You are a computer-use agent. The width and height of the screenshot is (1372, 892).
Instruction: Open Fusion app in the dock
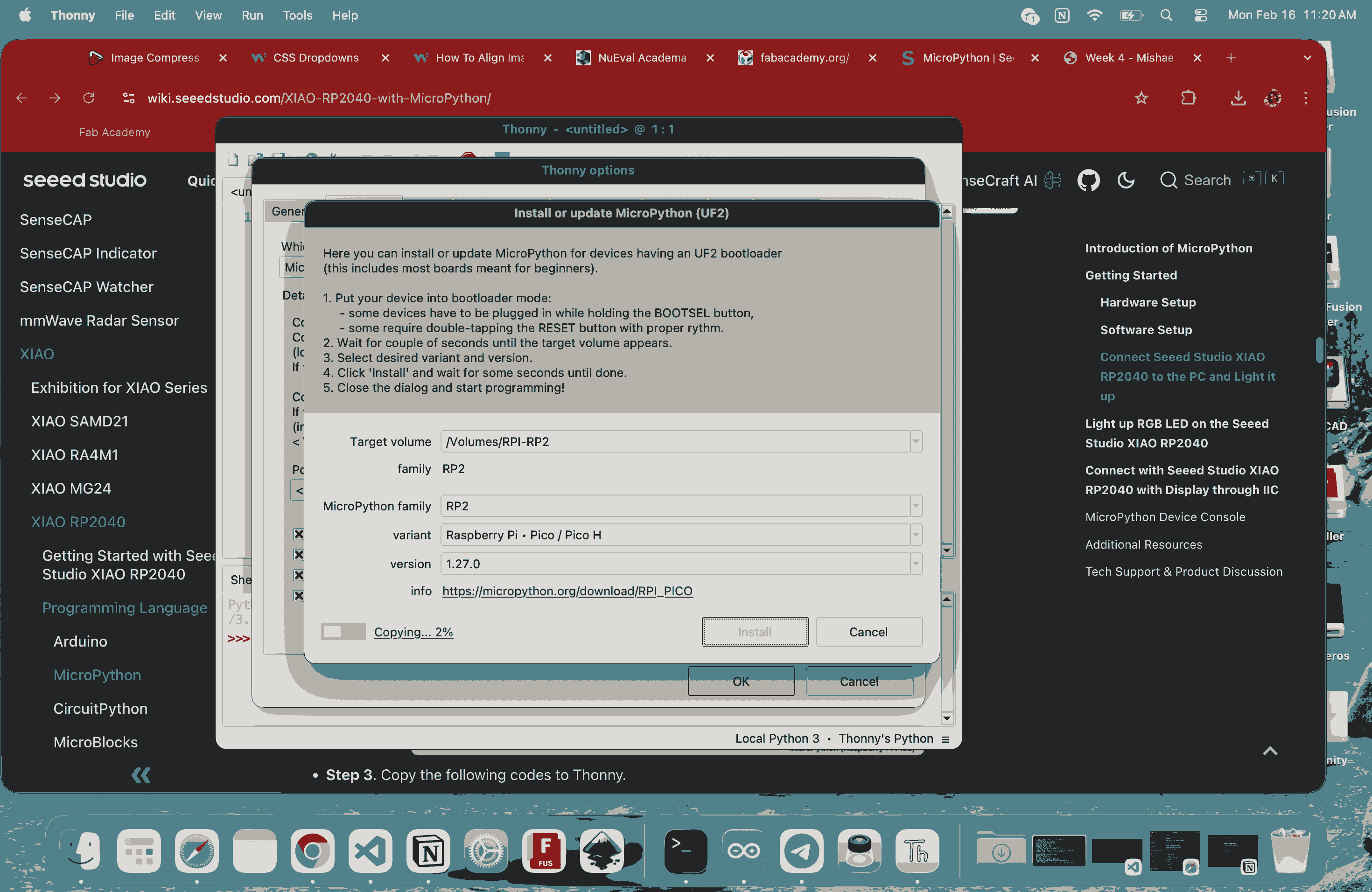(544, 850)
